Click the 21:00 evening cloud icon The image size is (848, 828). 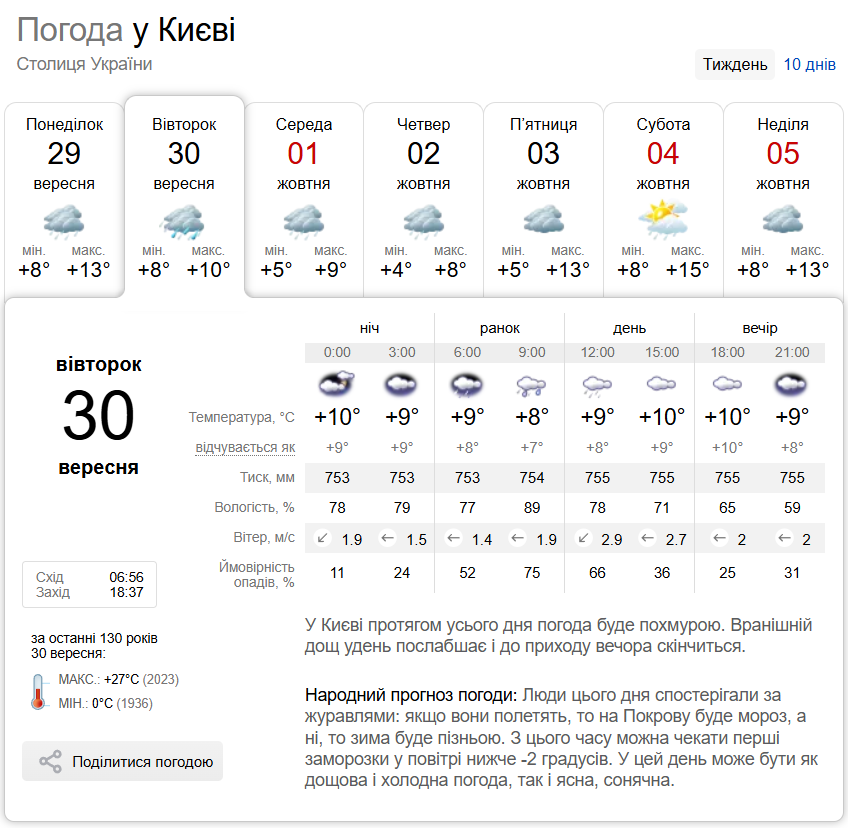point(791,383)
